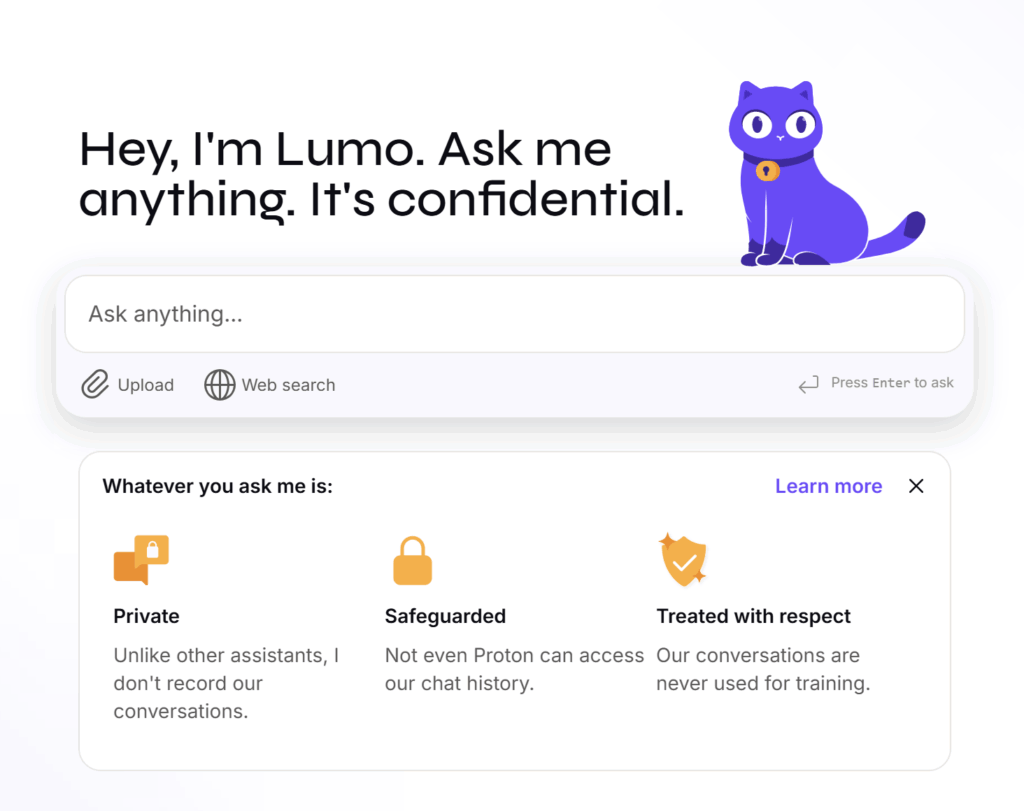Click the Upload text label

[x=146, y=385]
